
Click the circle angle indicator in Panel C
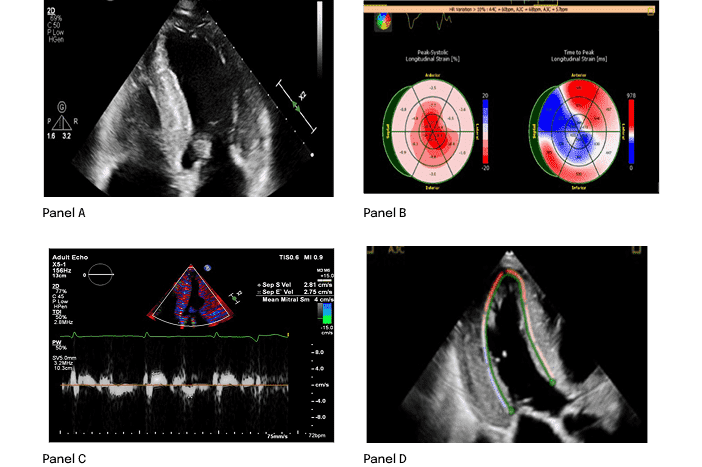(x=100, y=274)
